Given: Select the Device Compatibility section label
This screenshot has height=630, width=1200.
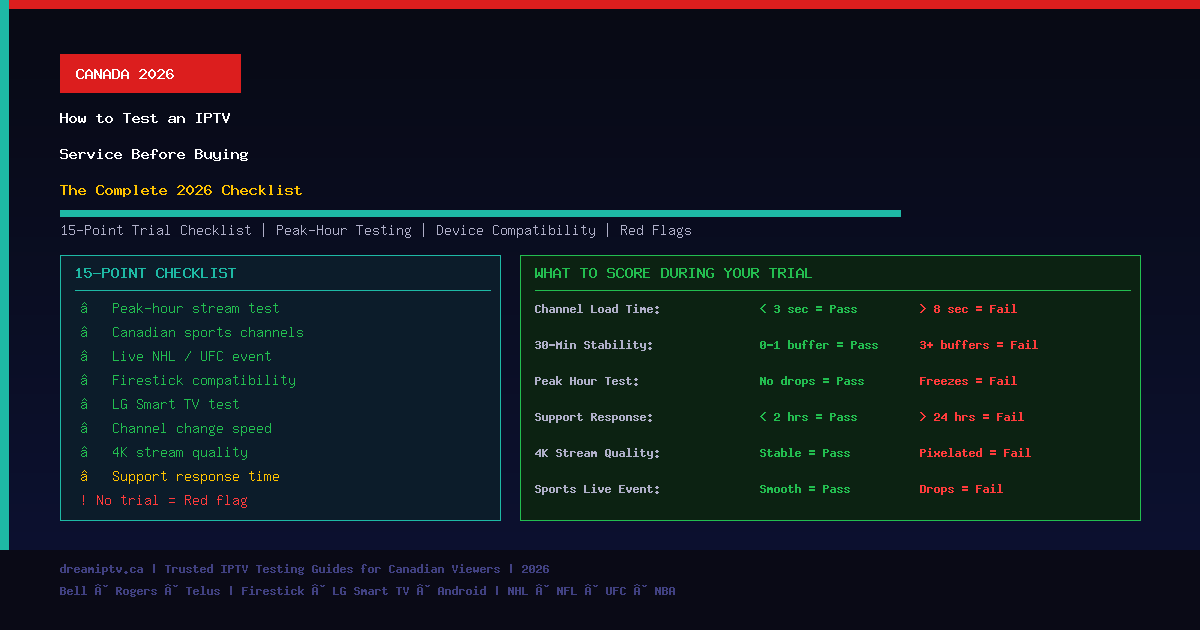Looking at the screenshot, I should coord(516,231).
